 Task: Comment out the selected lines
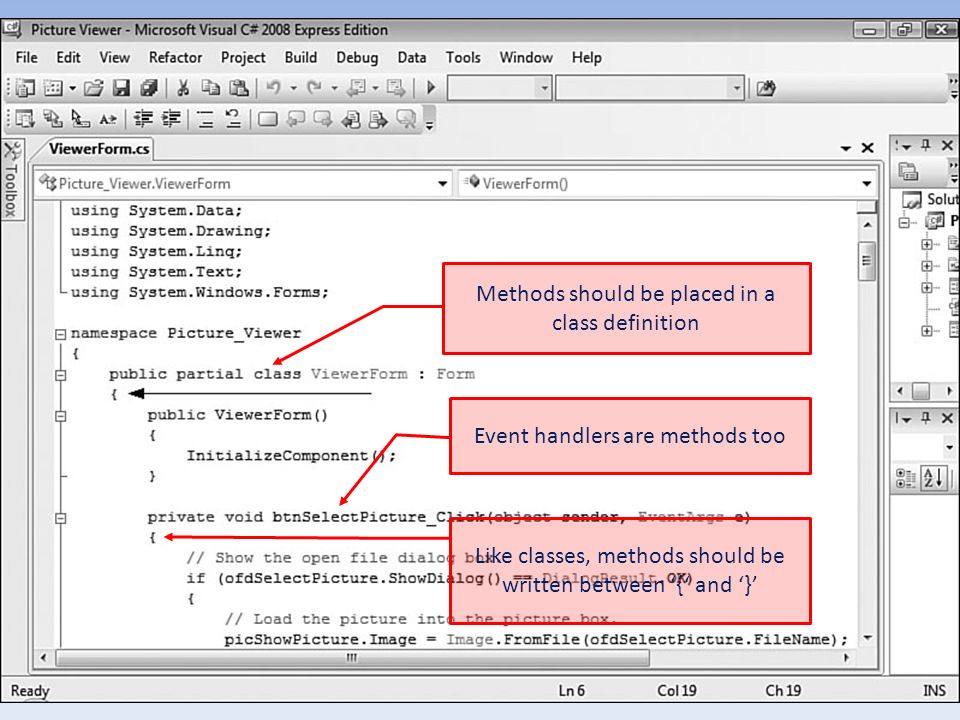[x=205, y=119]
